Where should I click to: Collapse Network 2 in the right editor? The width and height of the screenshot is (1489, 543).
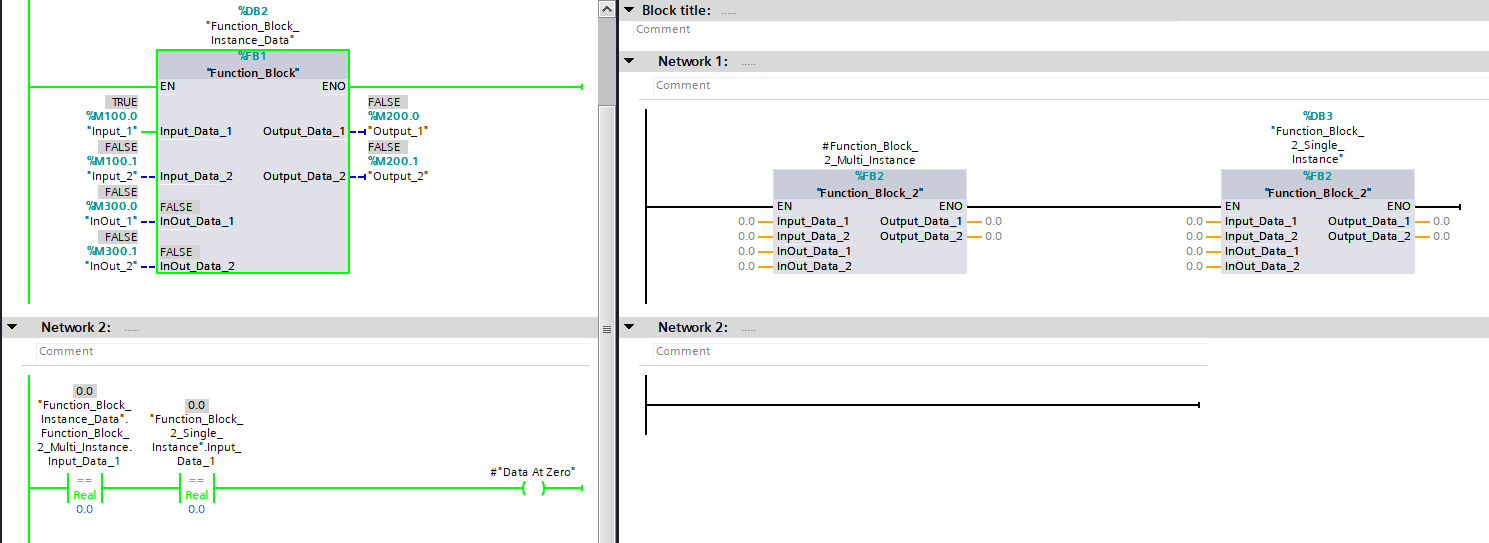629,327
